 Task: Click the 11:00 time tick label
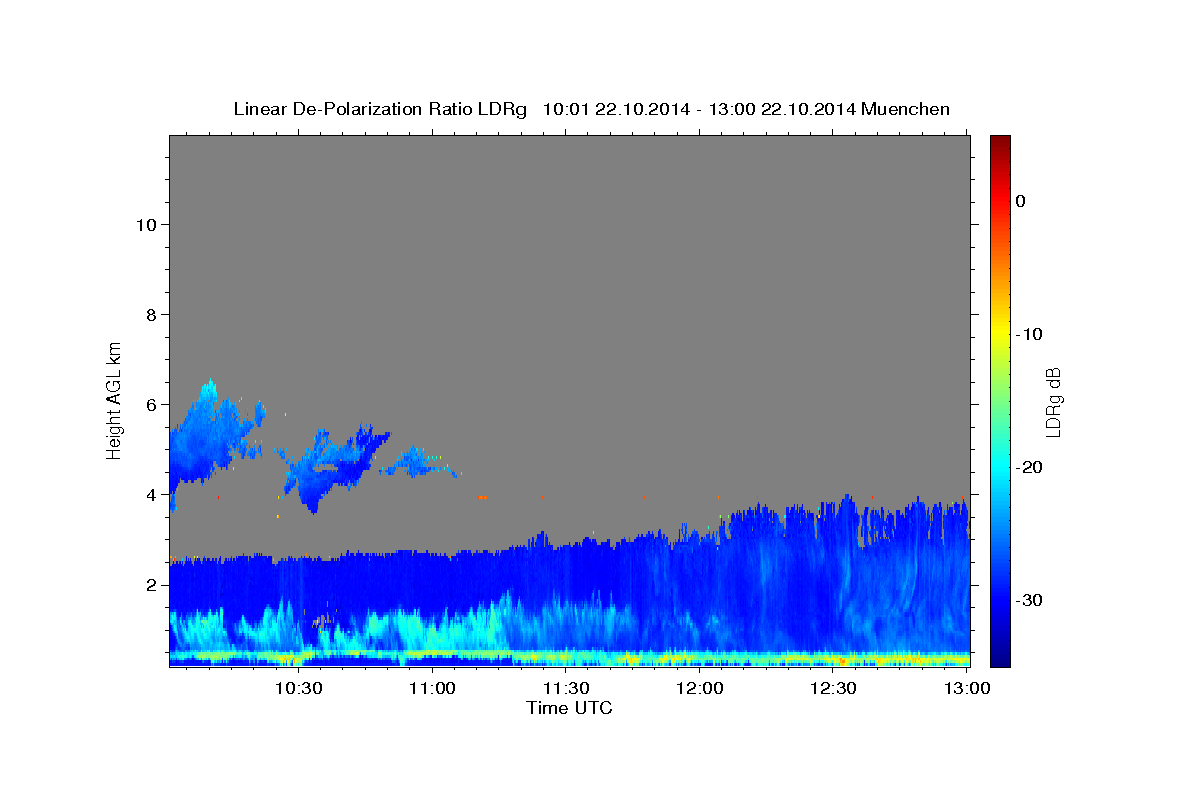tap(432, 688)
